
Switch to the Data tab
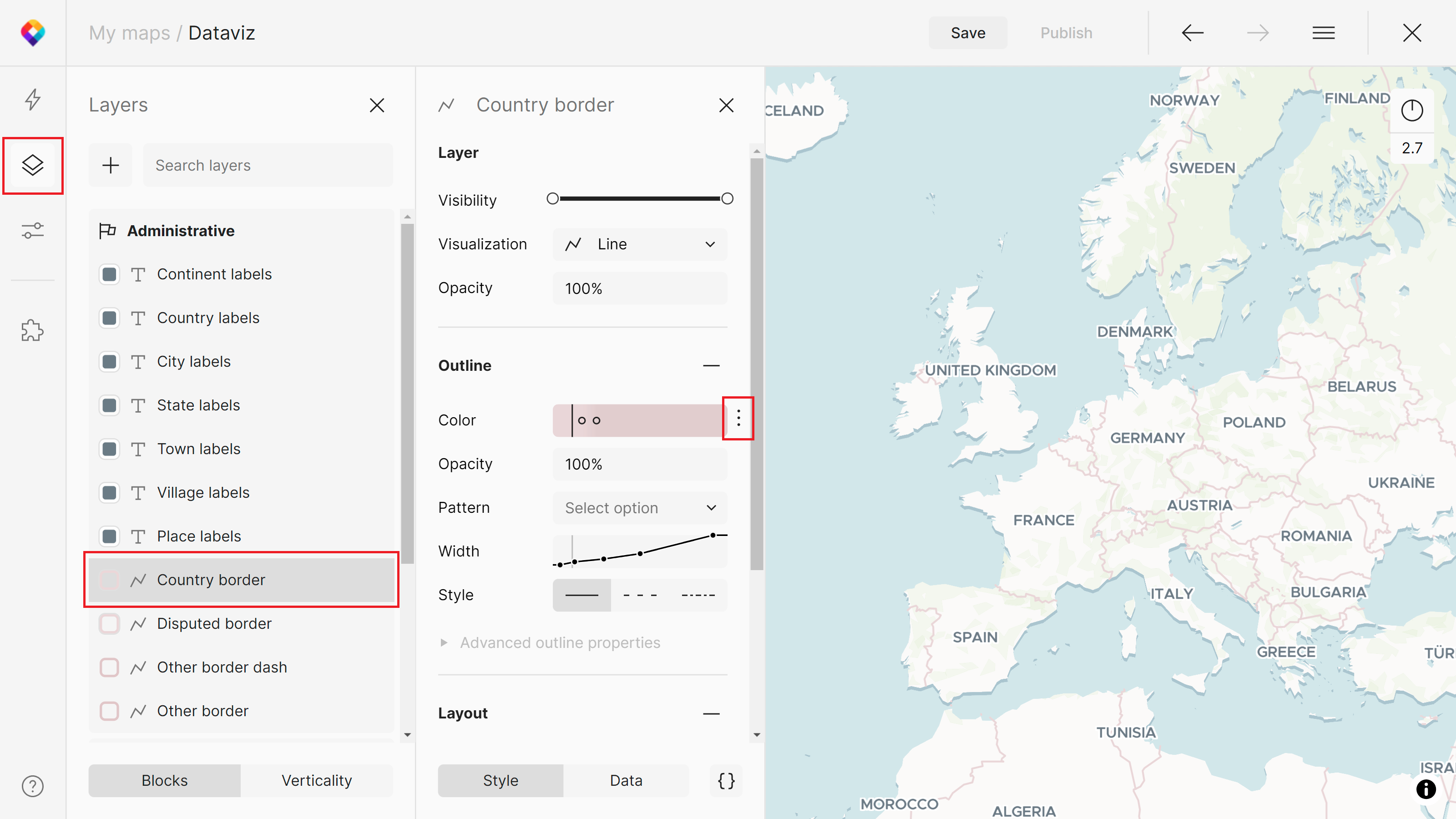[x=626, y=781]
